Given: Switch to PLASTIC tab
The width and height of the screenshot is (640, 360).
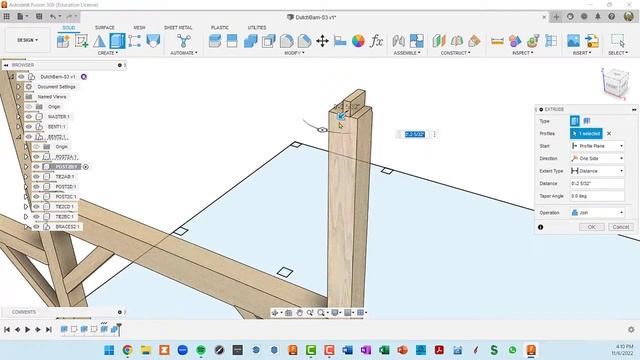Looking at the screenshot, I should [x=220, y=27].
